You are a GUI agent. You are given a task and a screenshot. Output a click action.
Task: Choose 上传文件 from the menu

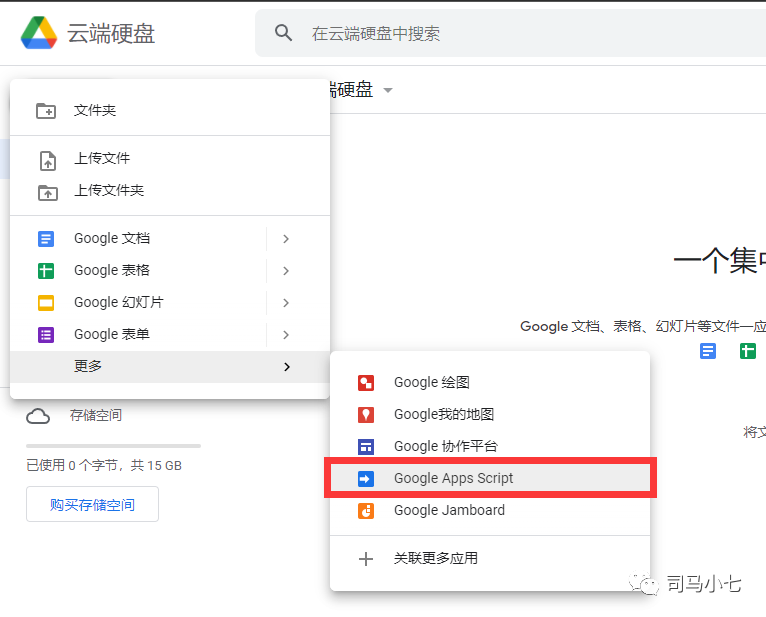click(x=170, y=158)
